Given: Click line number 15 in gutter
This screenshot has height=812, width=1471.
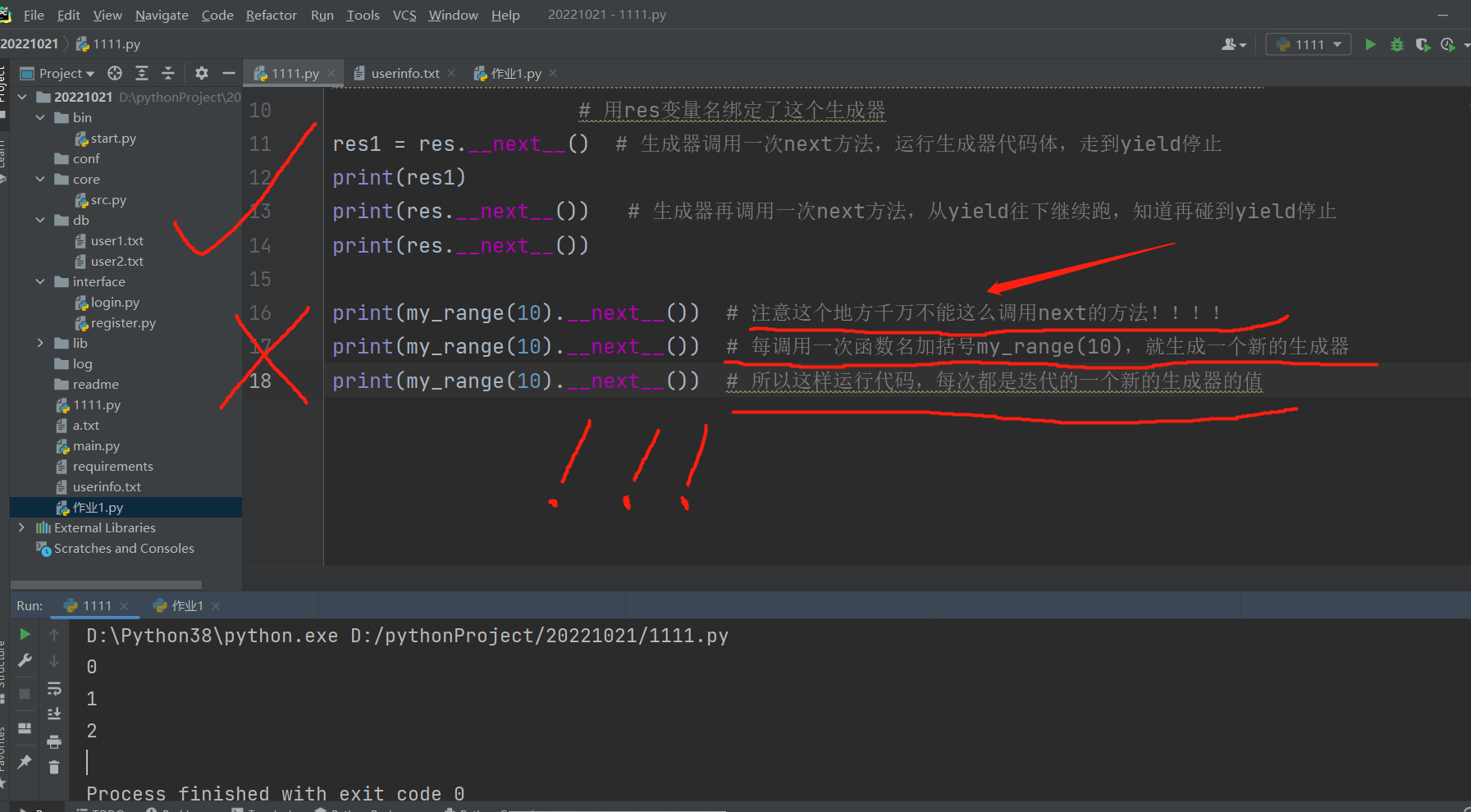Looking at the screenshot, I should click(x=260, y=279).
